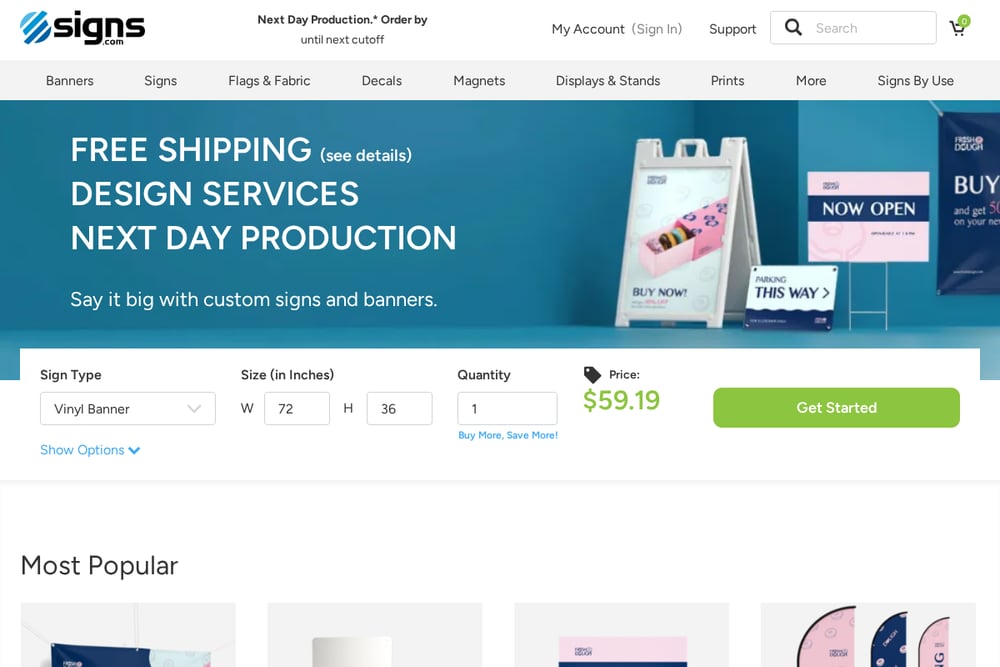Open the More menu in navigation

coord(811,81)
